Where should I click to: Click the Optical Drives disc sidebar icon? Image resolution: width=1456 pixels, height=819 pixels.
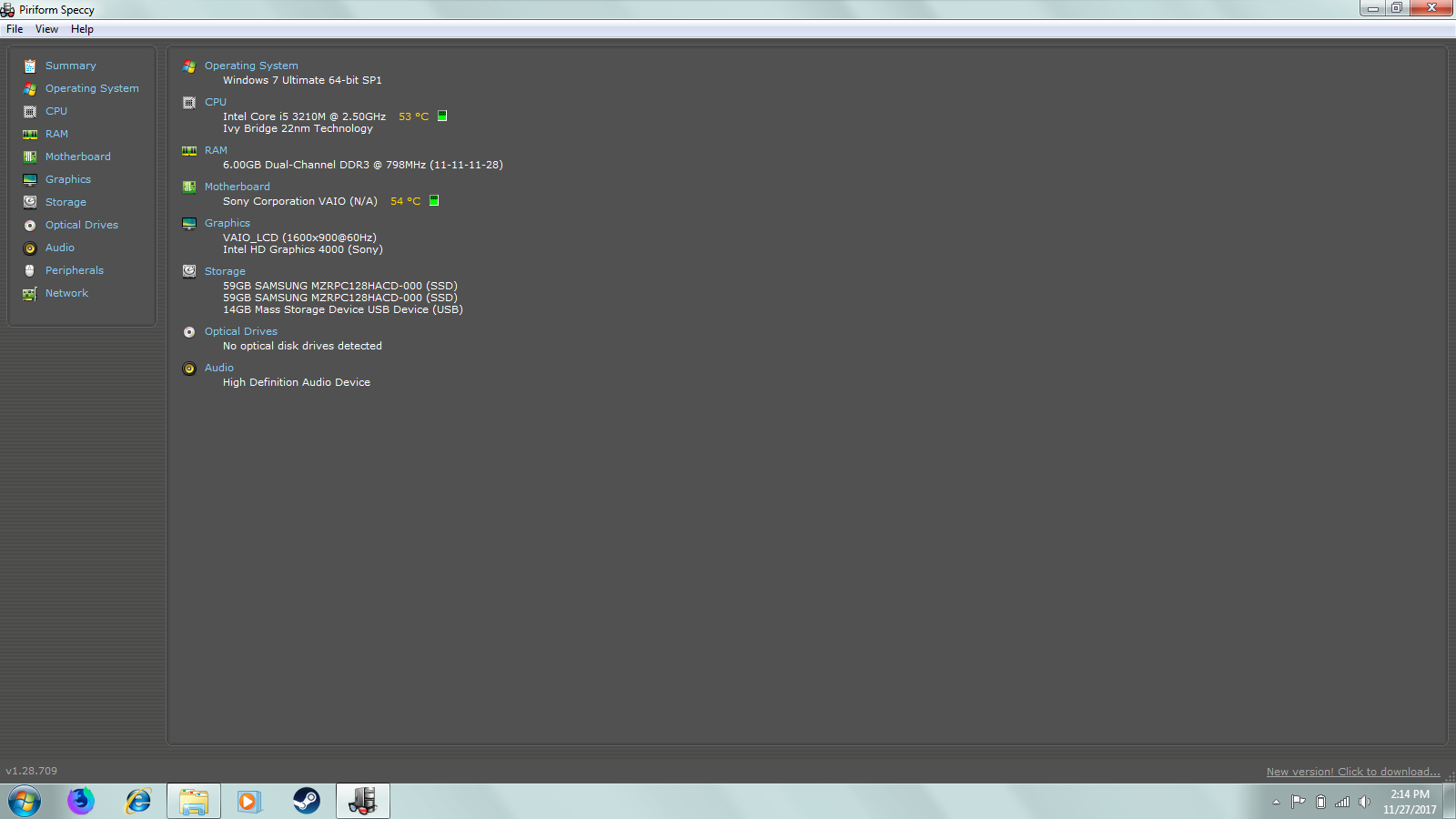tap(30, 225)
